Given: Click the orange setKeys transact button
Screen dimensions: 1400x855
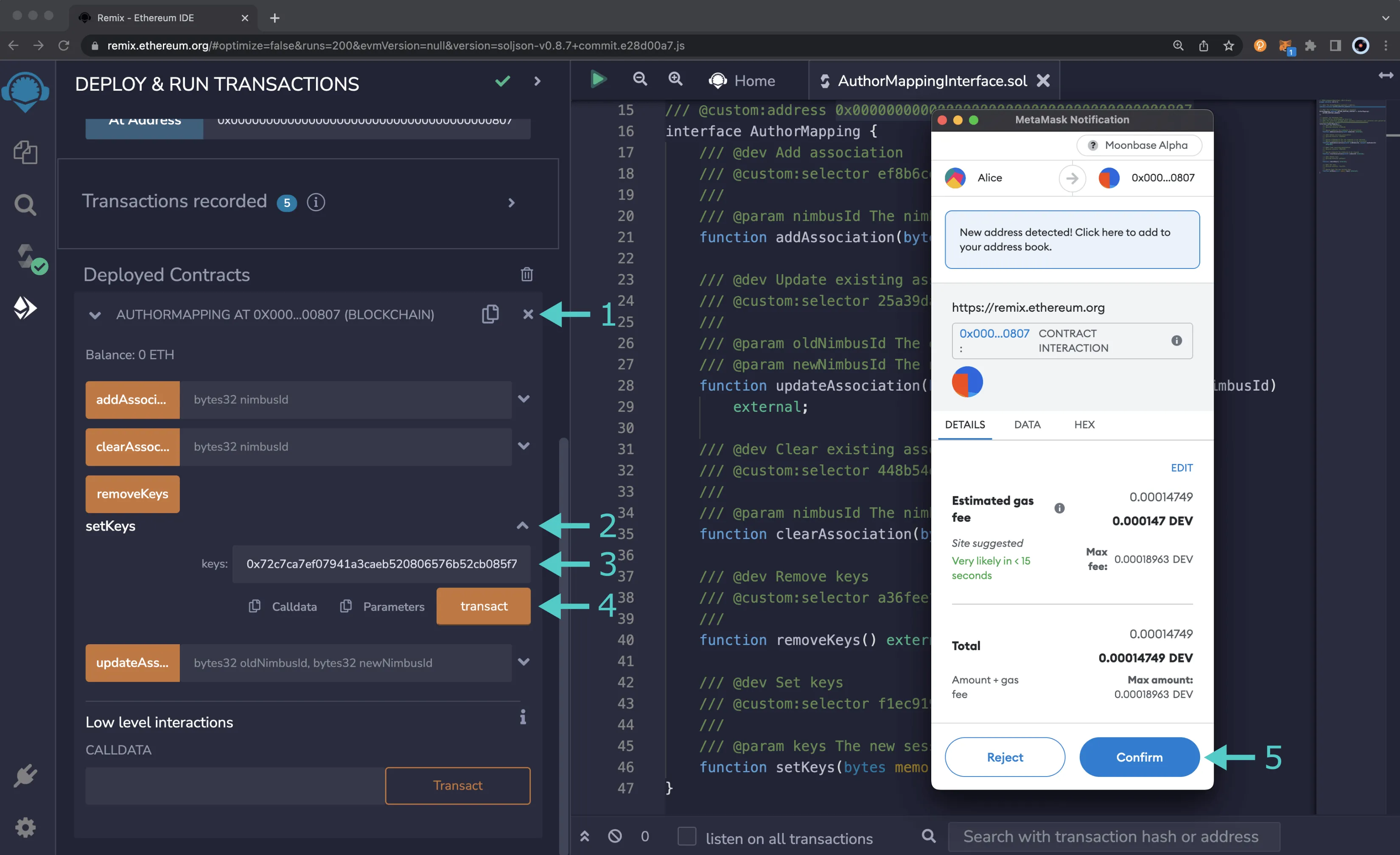Looking at the screenshot, I should [484, 606].
